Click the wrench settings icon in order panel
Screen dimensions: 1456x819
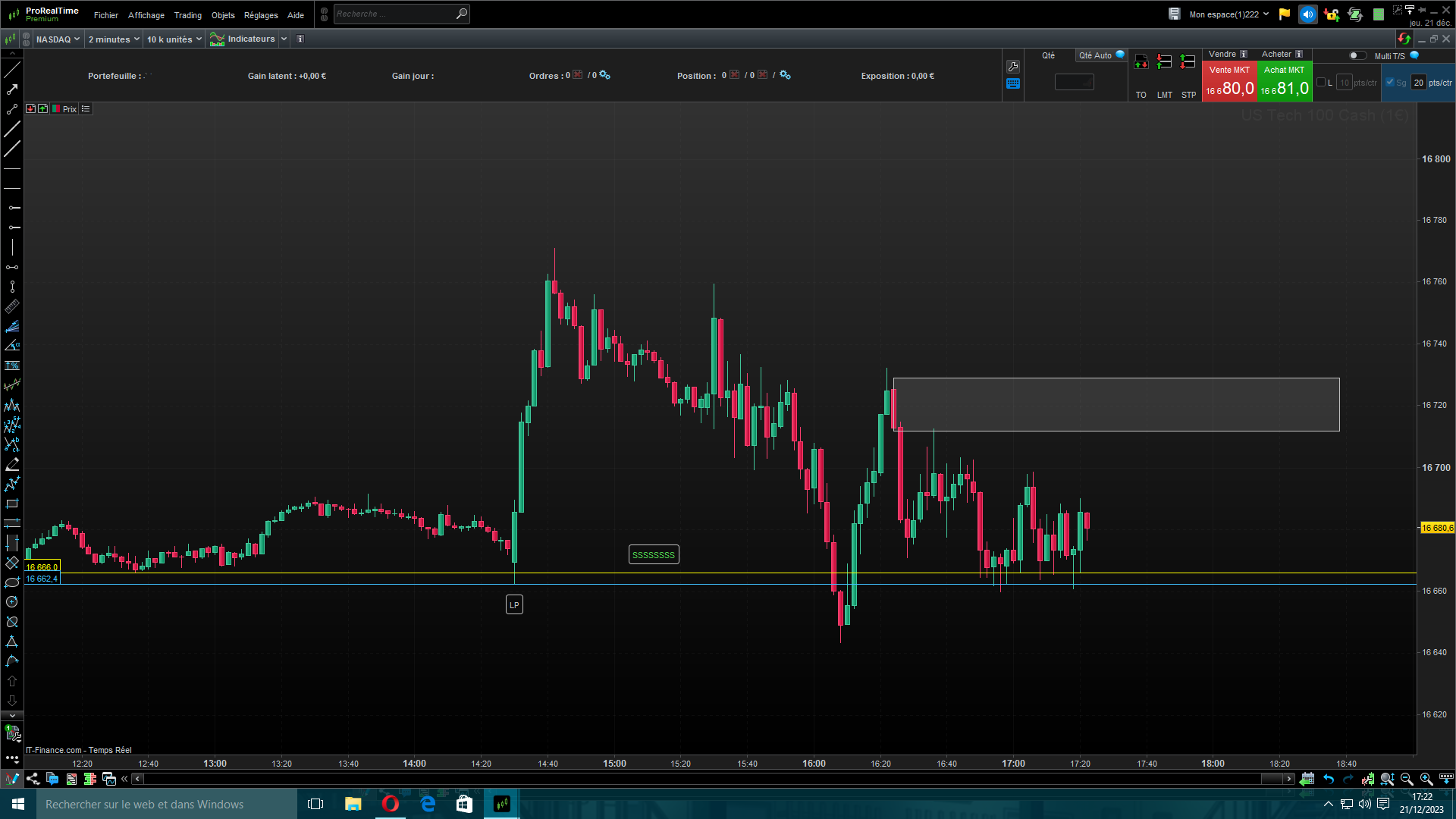coord(1013,67)
